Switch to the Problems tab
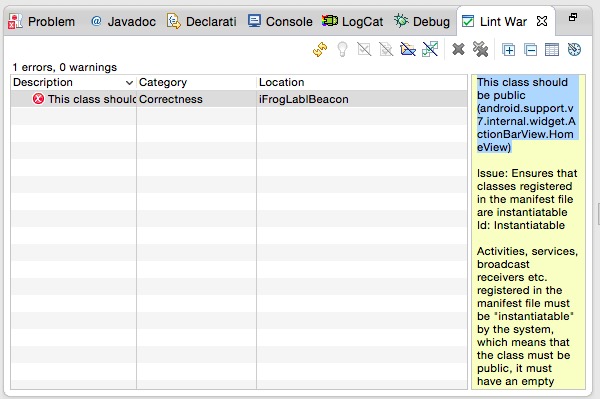Screen dimensions: 600x399 tap(42, 21)
